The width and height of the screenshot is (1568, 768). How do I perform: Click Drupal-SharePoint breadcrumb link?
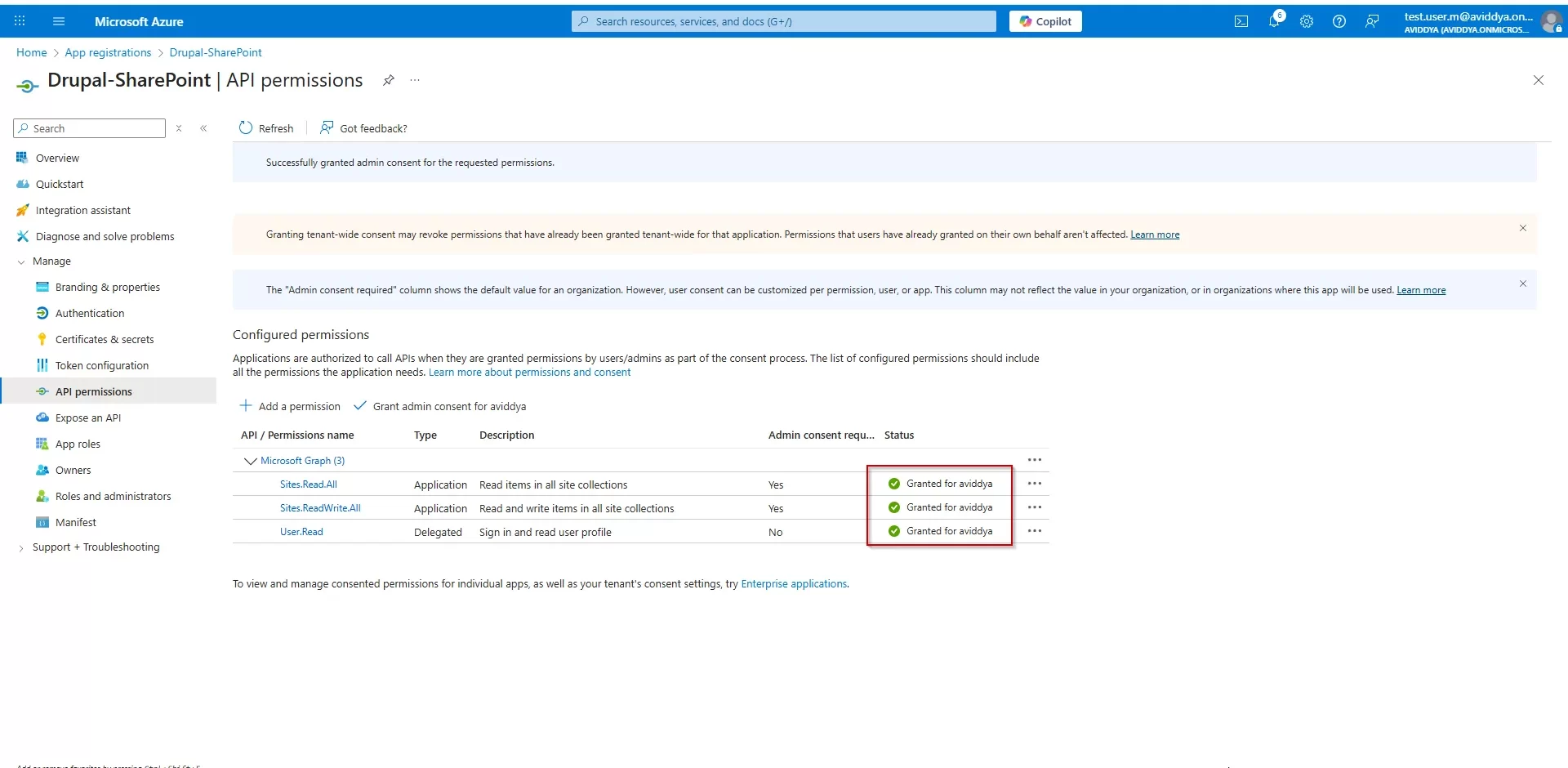(x=216, y=52)
